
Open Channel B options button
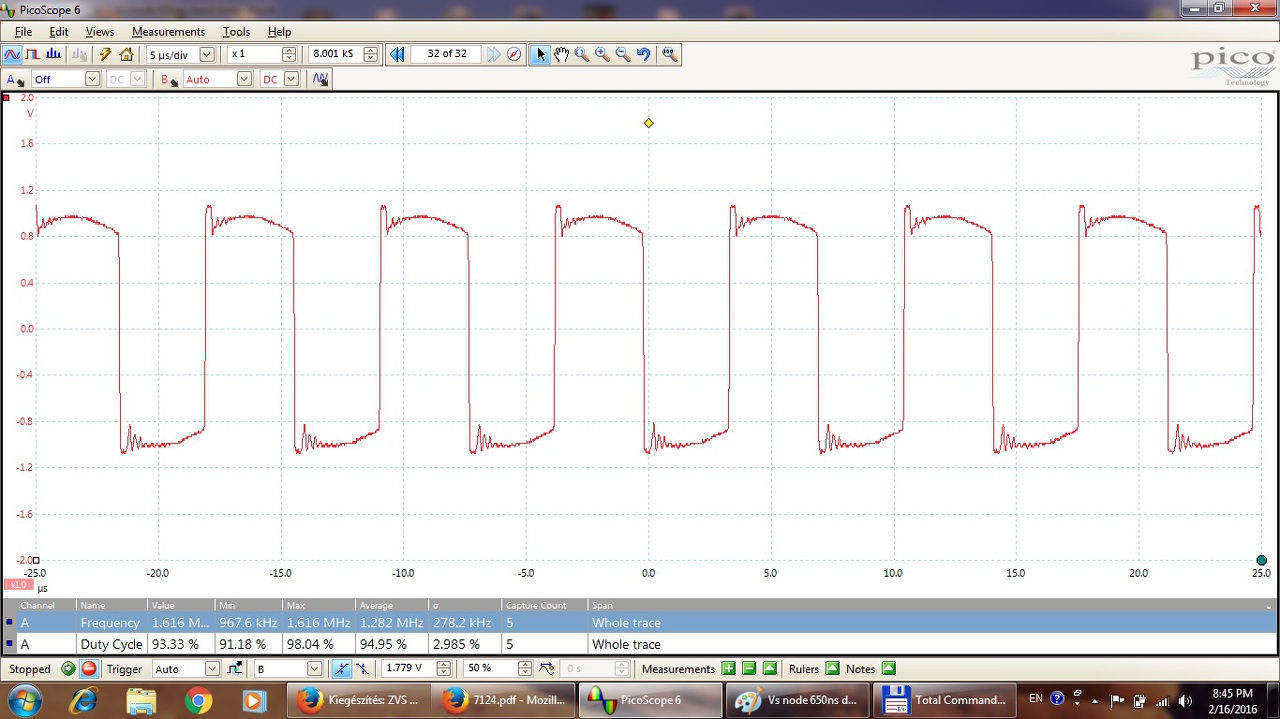tap(169, 79)
